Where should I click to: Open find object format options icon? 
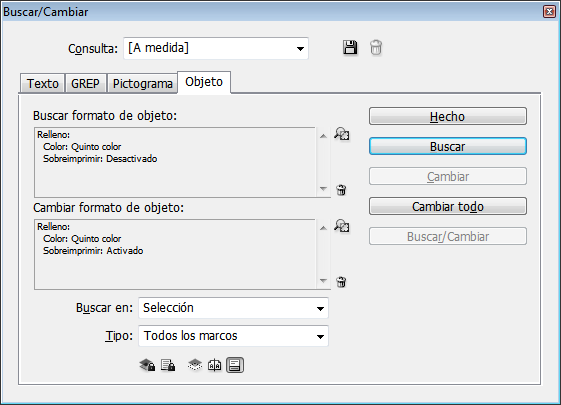point(342,134)
